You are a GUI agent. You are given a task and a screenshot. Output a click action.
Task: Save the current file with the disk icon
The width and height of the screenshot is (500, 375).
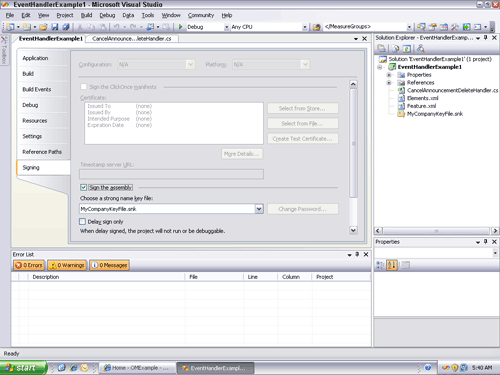[55, 27]
